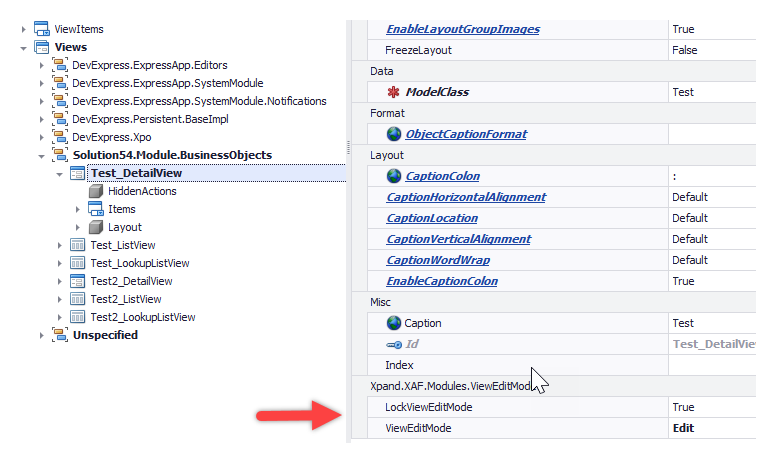Click the Solution54.Module.BusinessObjects group icon
The image size is (776, 463).
(x=60, y=155)
